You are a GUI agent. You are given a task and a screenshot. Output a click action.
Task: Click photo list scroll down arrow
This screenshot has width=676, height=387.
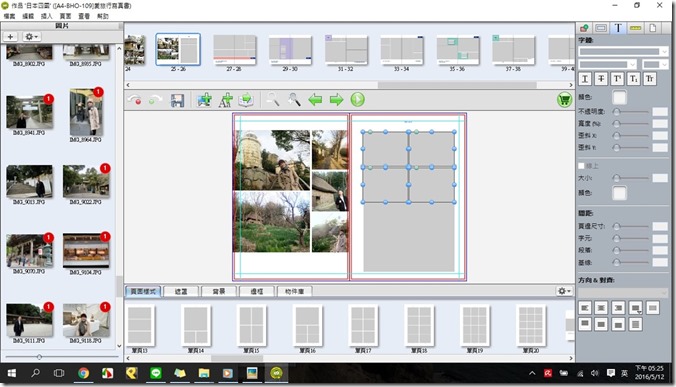coord(119,346)
